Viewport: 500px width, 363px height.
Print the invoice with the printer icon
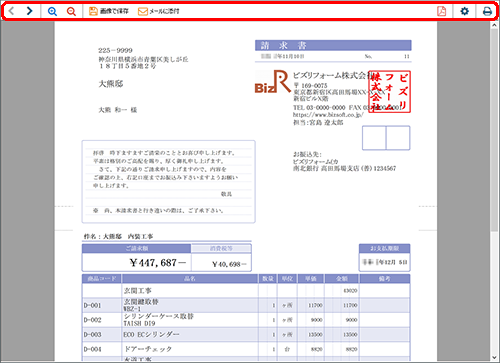(487, 11)
